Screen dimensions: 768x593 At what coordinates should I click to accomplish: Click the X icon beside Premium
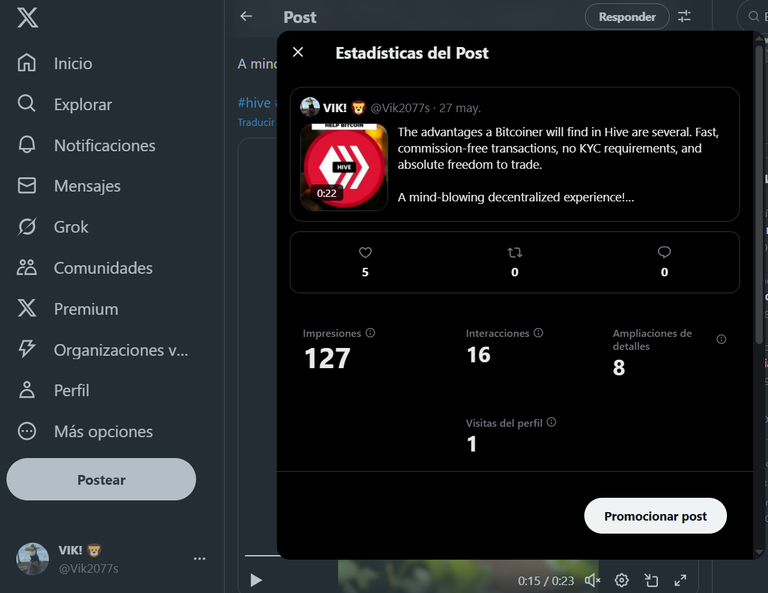point(26,308)
